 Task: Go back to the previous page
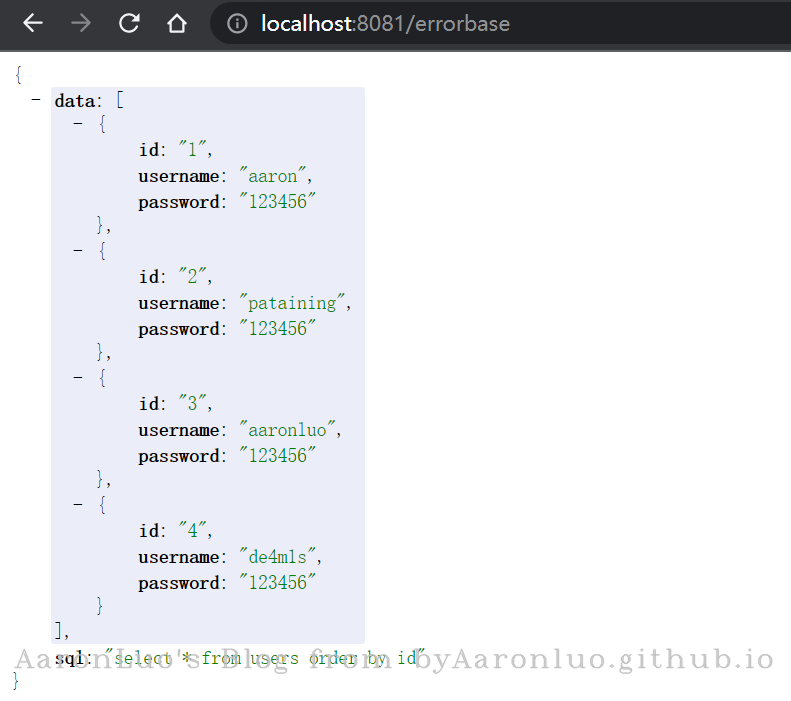[x=33, y=24]
